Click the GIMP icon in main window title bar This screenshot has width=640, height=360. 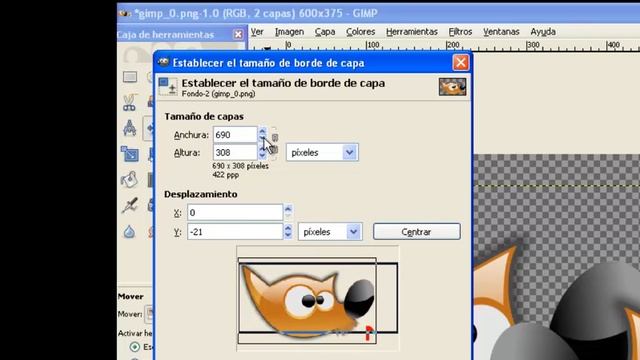124,13
